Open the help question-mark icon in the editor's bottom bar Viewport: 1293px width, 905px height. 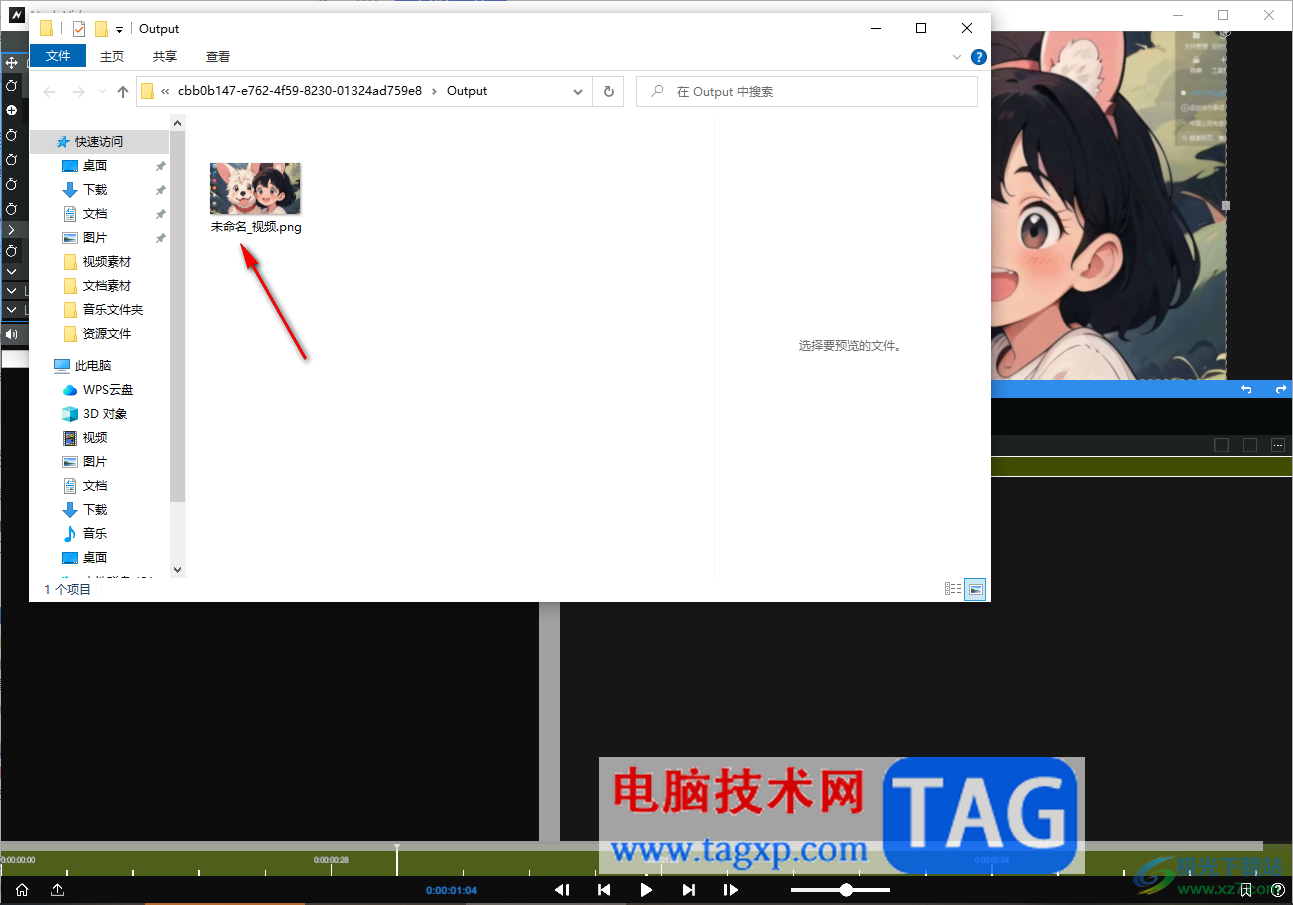click(x=1278, y=890)
